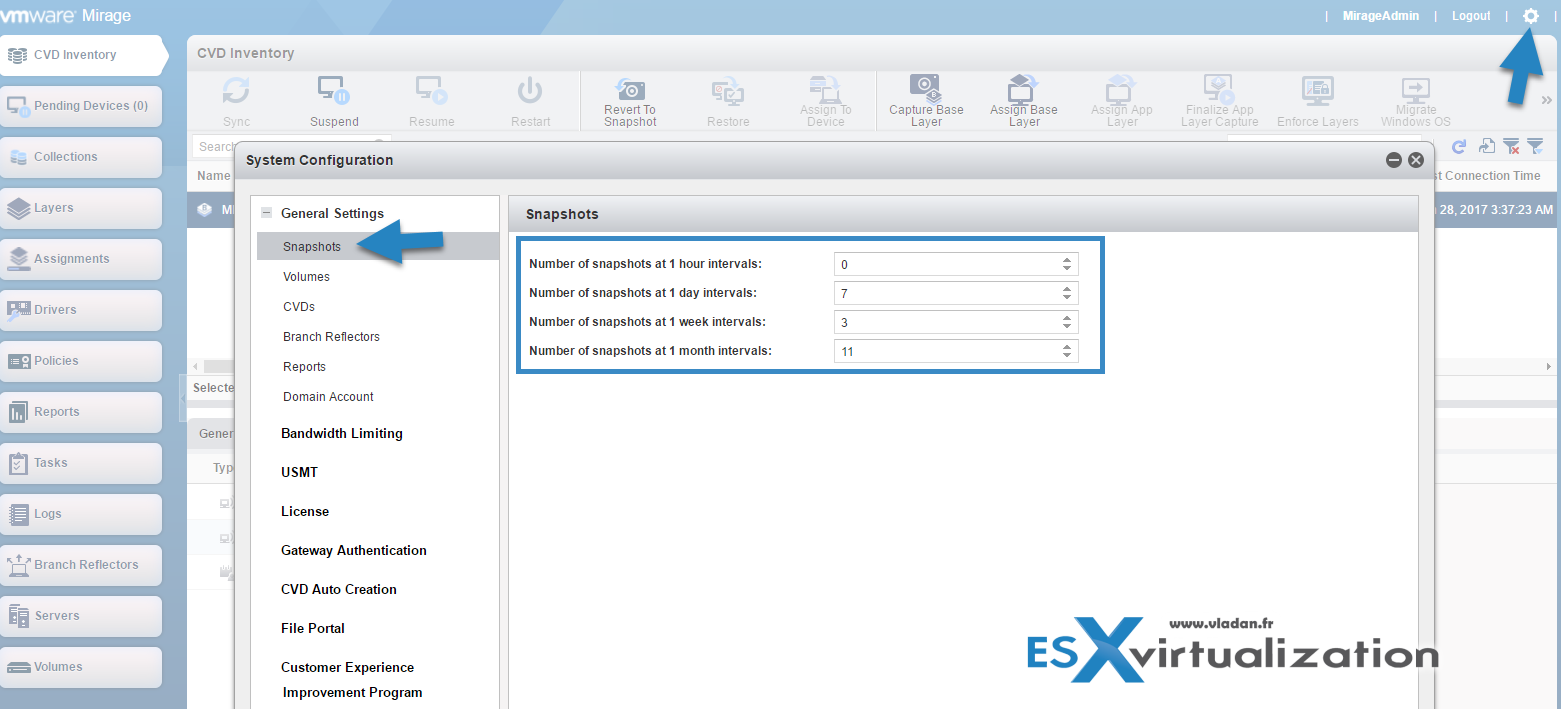Minimize the System Configuration dialog
The image size is (1561, 709).
pos(1394,160)
